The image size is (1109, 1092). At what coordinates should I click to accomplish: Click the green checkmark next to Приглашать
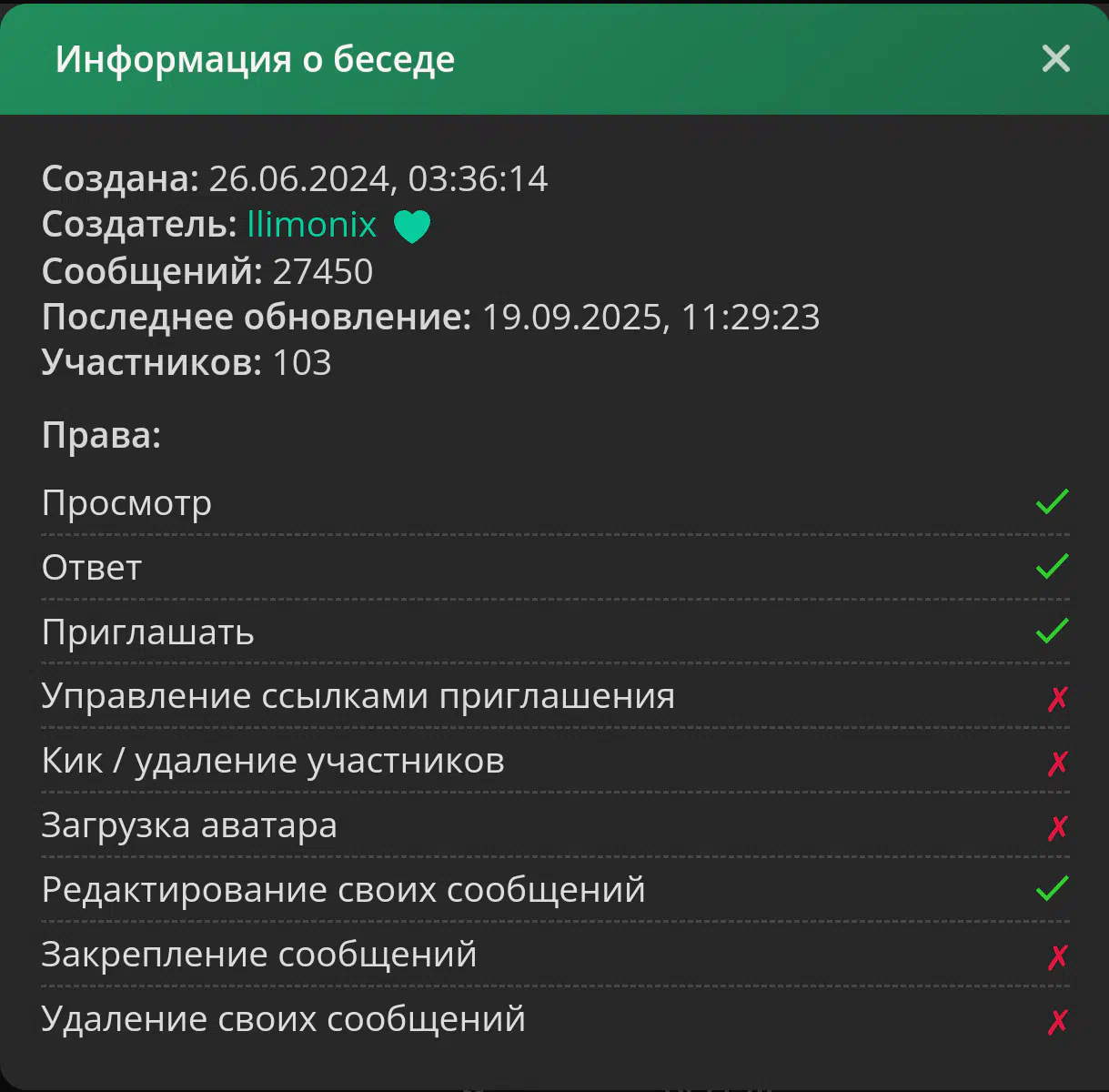[1052, 632]
